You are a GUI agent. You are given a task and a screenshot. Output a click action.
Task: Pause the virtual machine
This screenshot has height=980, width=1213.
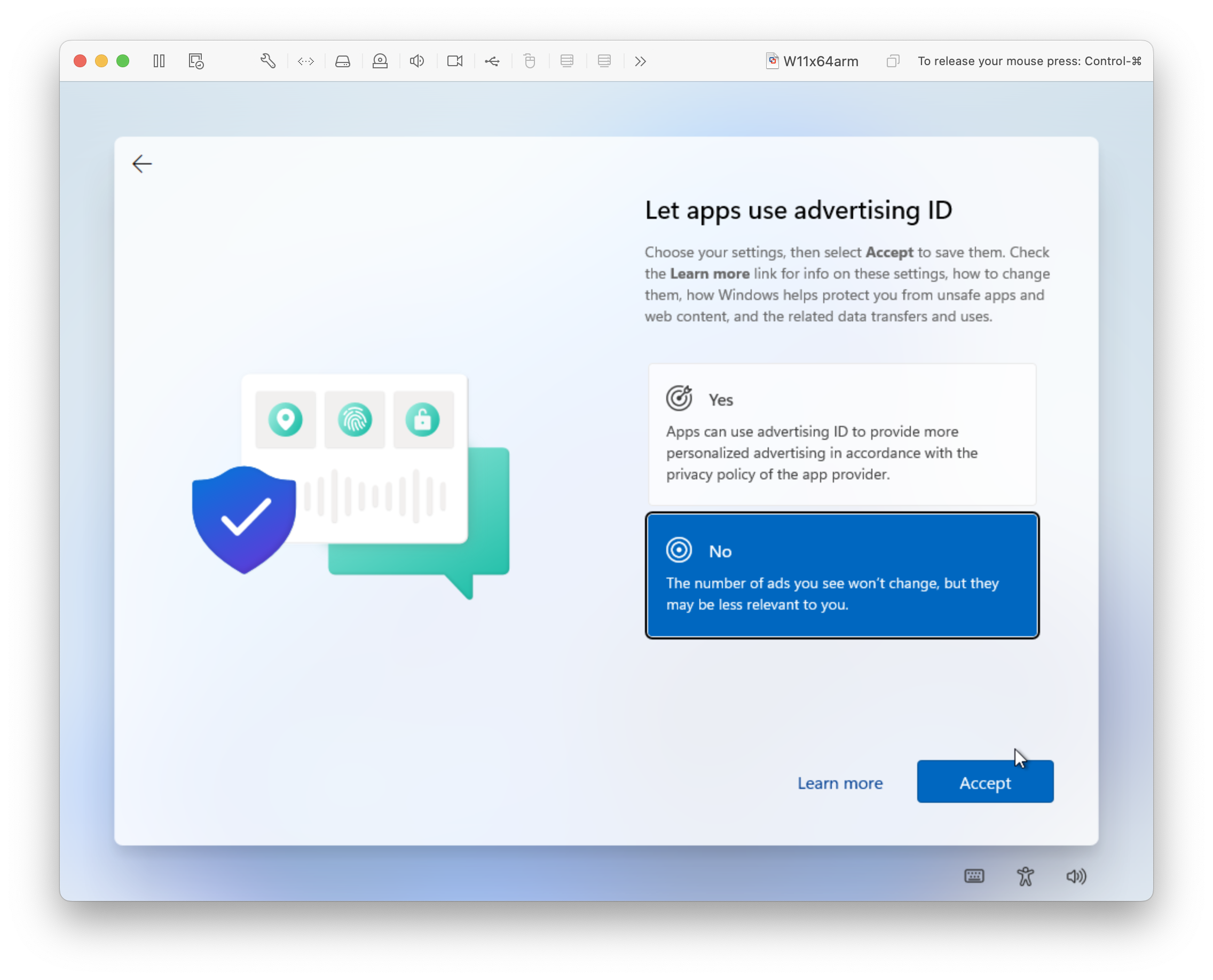click(x=159, y=61)
